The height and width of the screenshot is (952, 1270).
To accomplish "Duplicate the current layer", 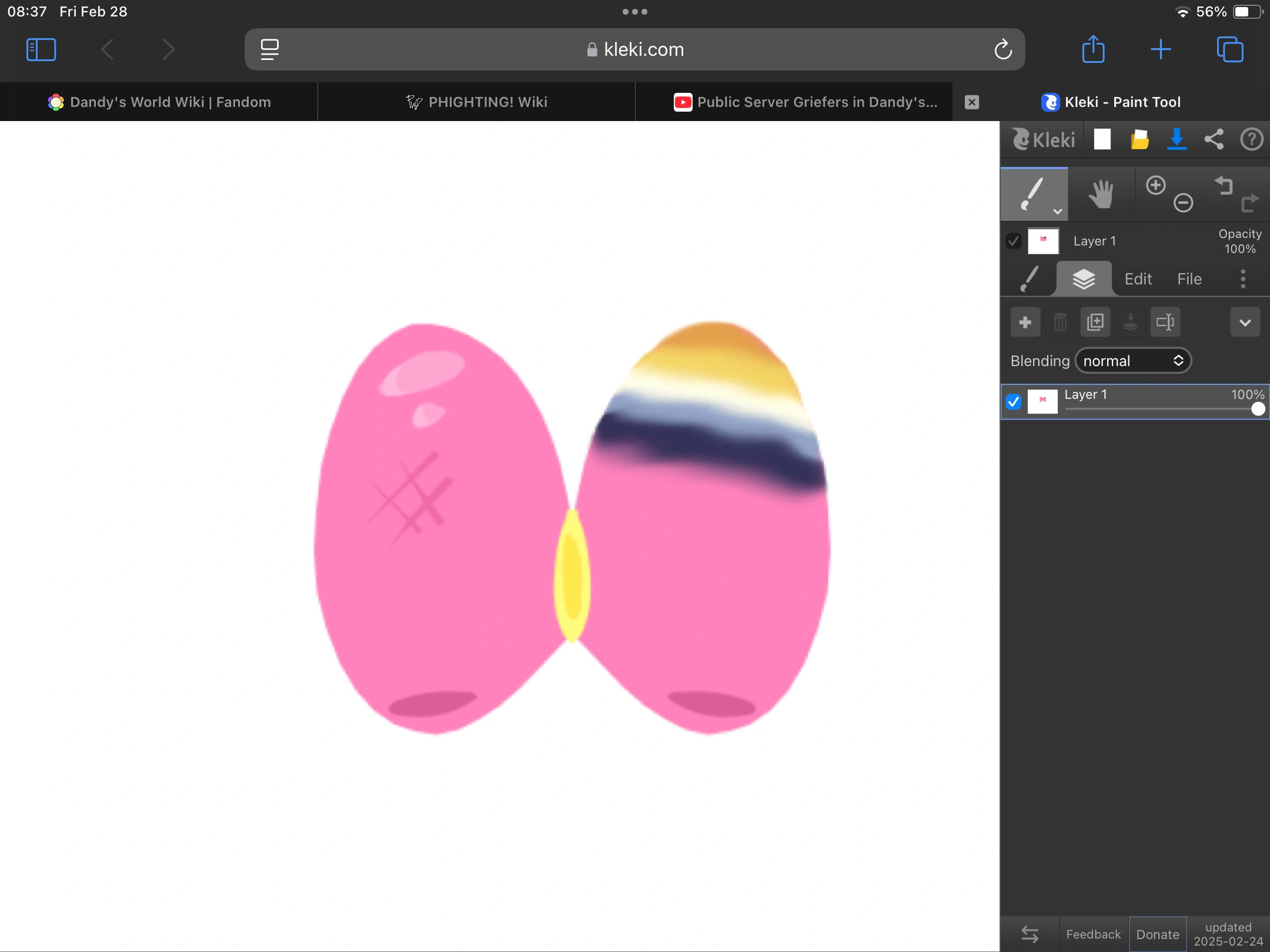I will (x=1095, y=322).
